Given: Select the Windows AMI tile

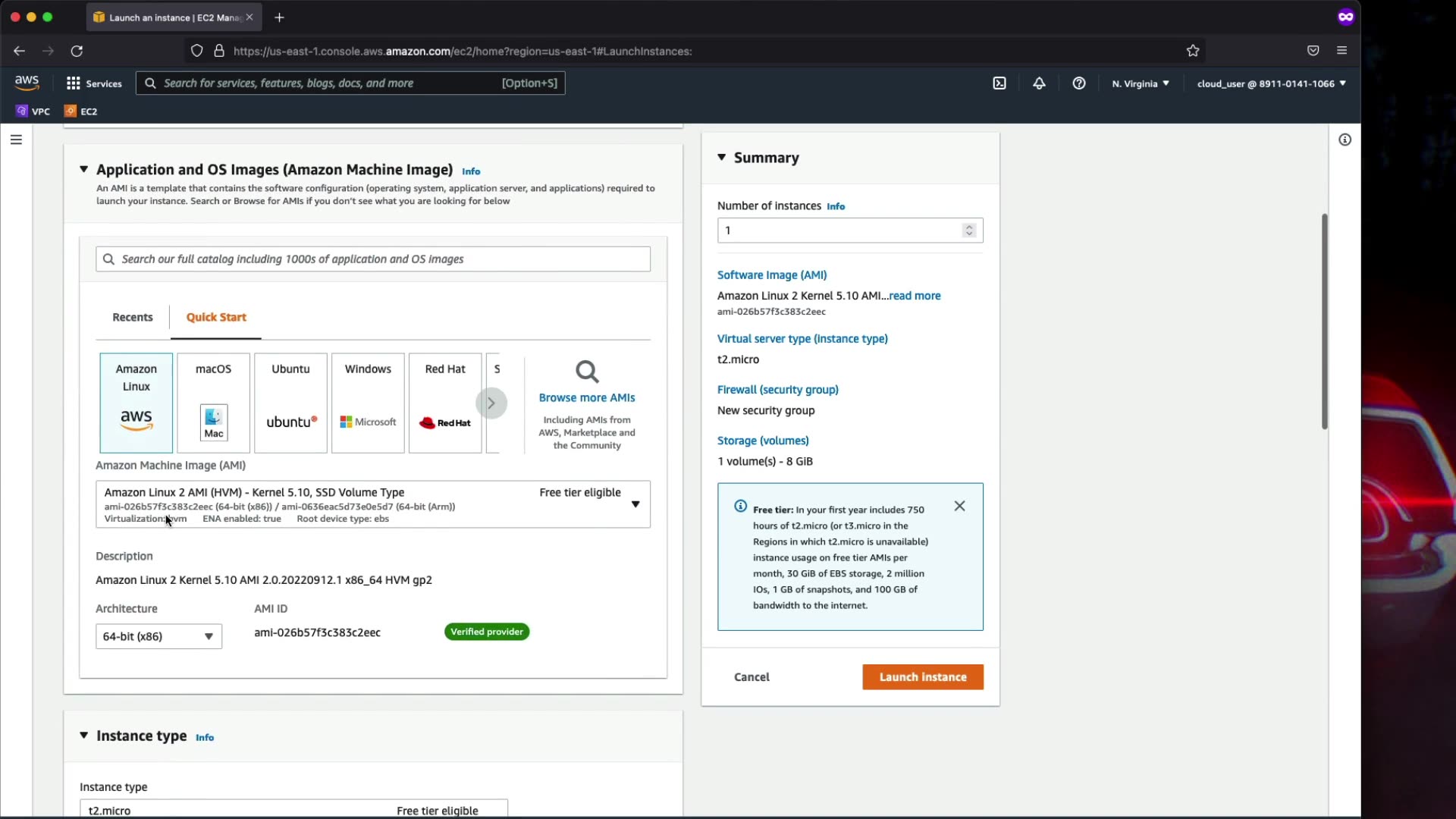Looking at the screenshot, I should tap(368, 403).
